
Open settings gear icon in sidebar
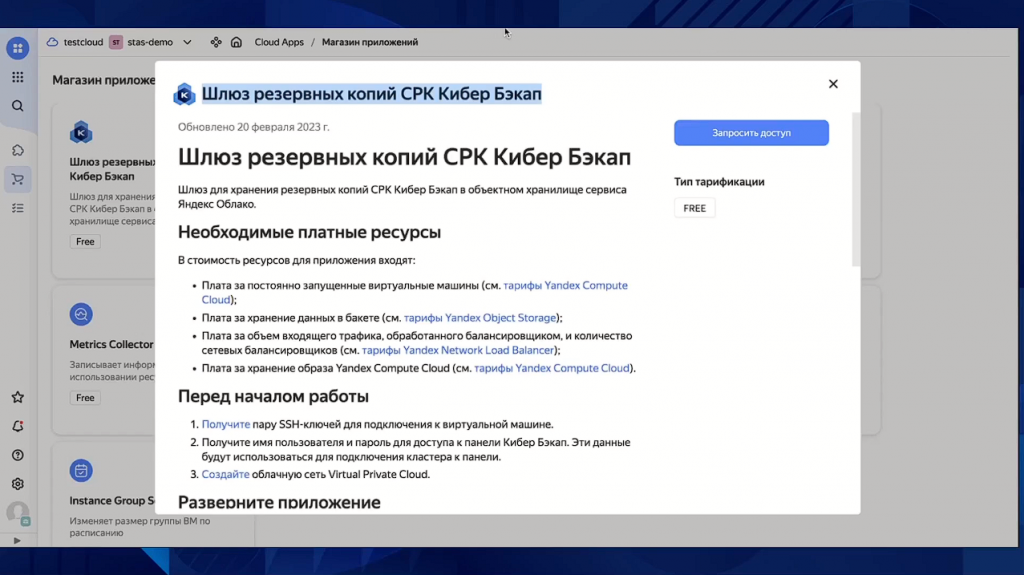tap(18, 484)
